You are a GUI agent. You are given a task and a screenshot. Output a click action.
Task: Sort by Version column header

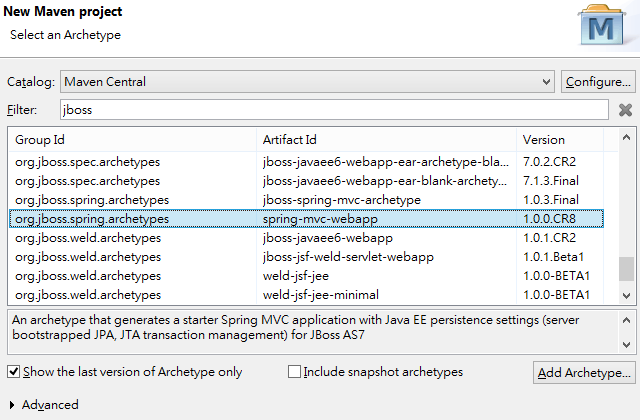coord(565,139)
